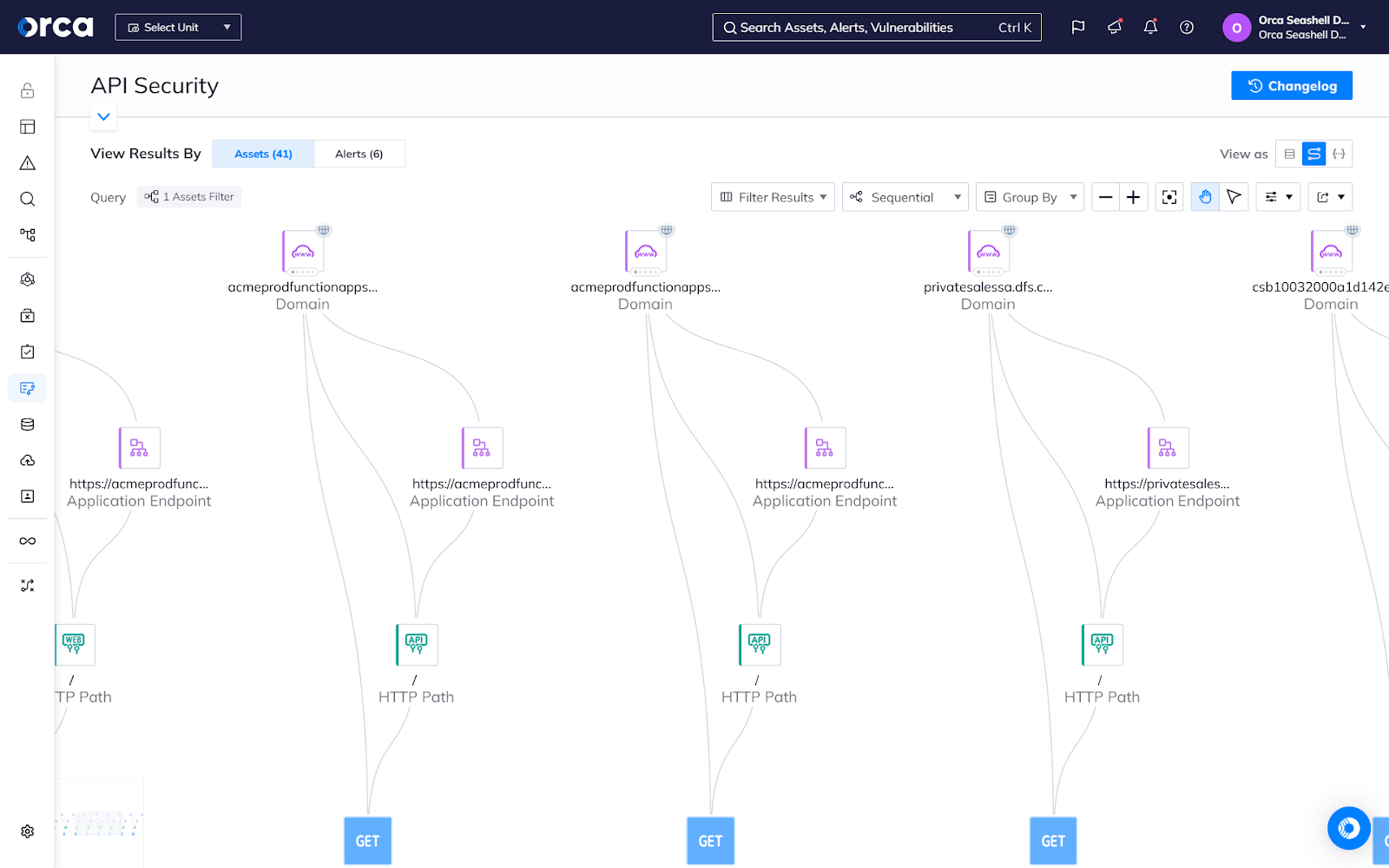1389x868 pixels.
Task: Expand the chevron under API Security title
Action: click(x=103, y=116)
